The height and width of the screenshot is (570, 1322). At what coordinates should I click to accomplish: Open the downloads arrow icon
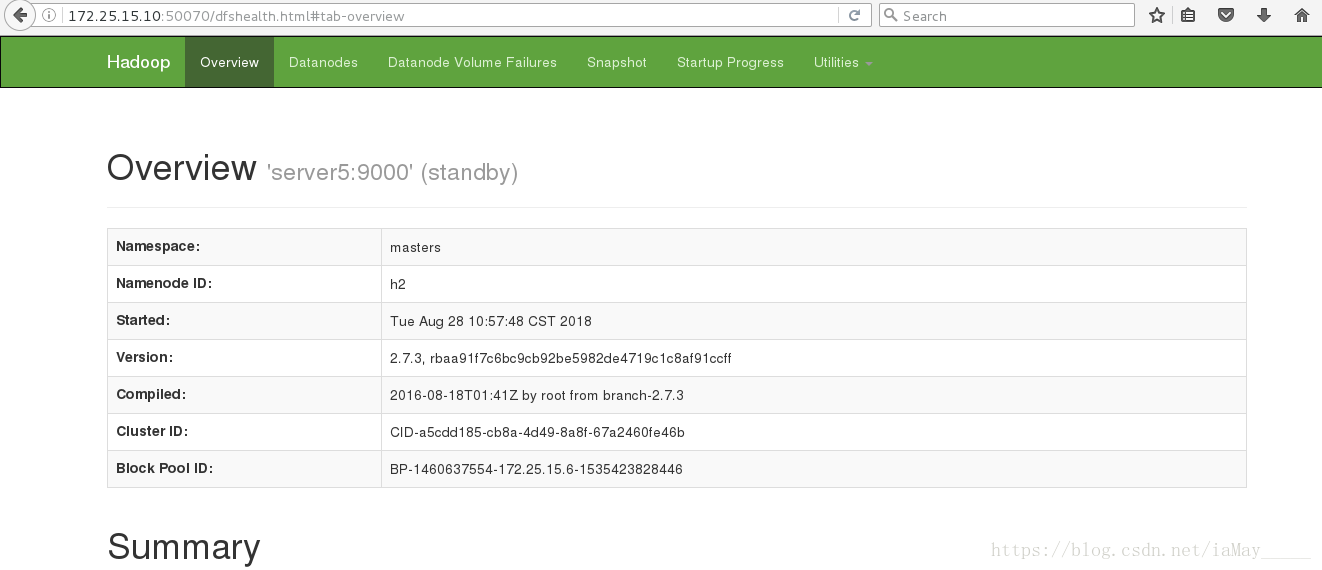coord(1264,15)
